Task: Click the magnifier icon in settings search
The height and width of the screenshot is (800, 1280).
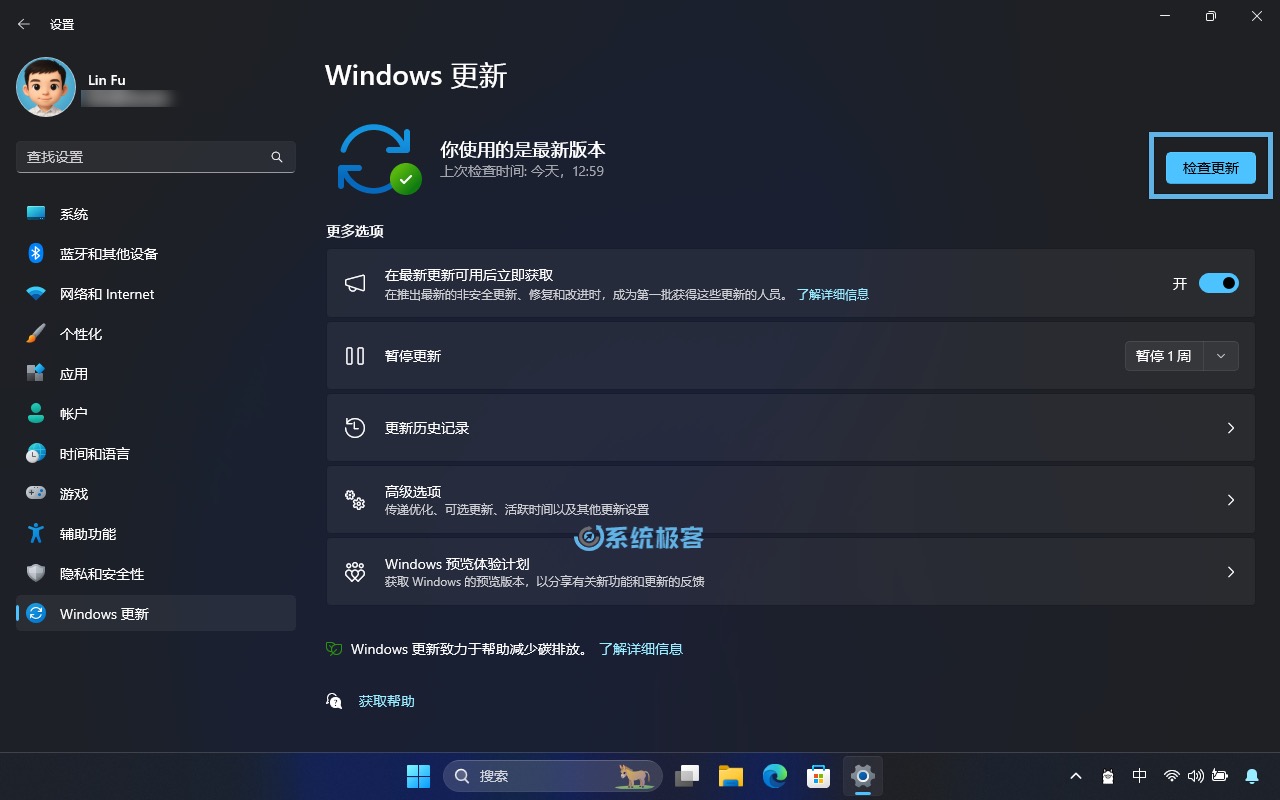Action: coord(277,157)
